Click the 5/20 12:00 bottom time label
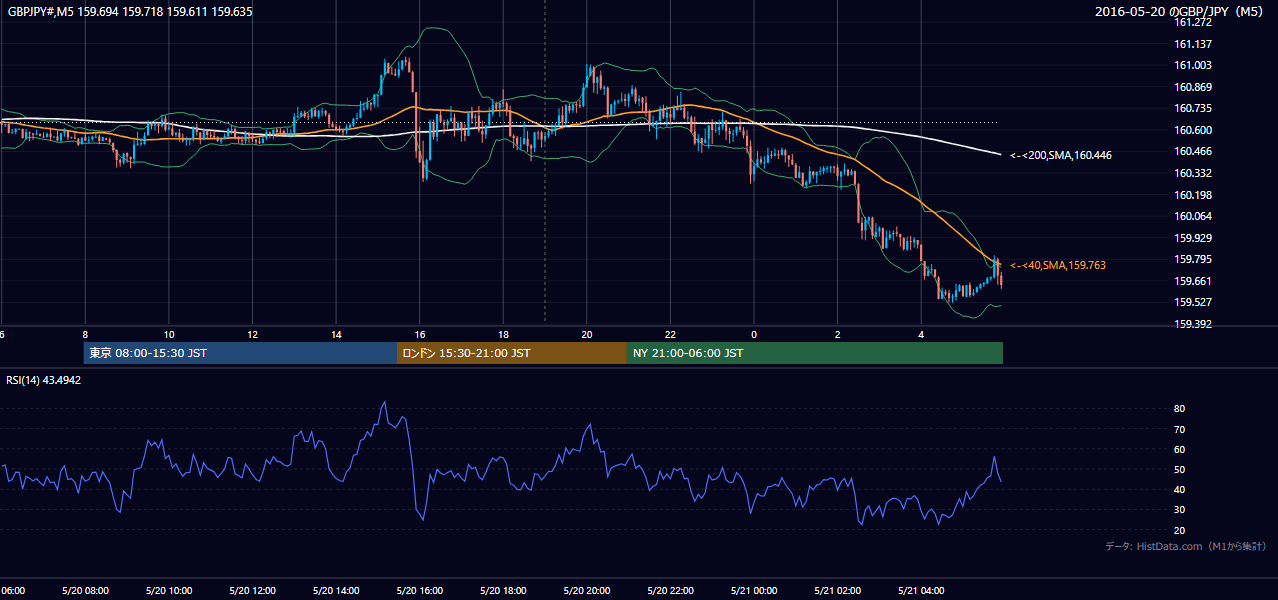The width and height of the screenshot is (1278, 600). [252, 590]
